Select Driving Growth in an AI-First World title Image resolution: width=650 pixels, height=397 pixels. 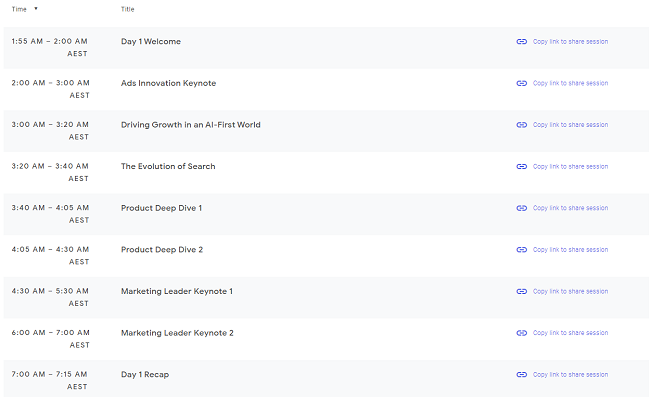click(191, 125)
